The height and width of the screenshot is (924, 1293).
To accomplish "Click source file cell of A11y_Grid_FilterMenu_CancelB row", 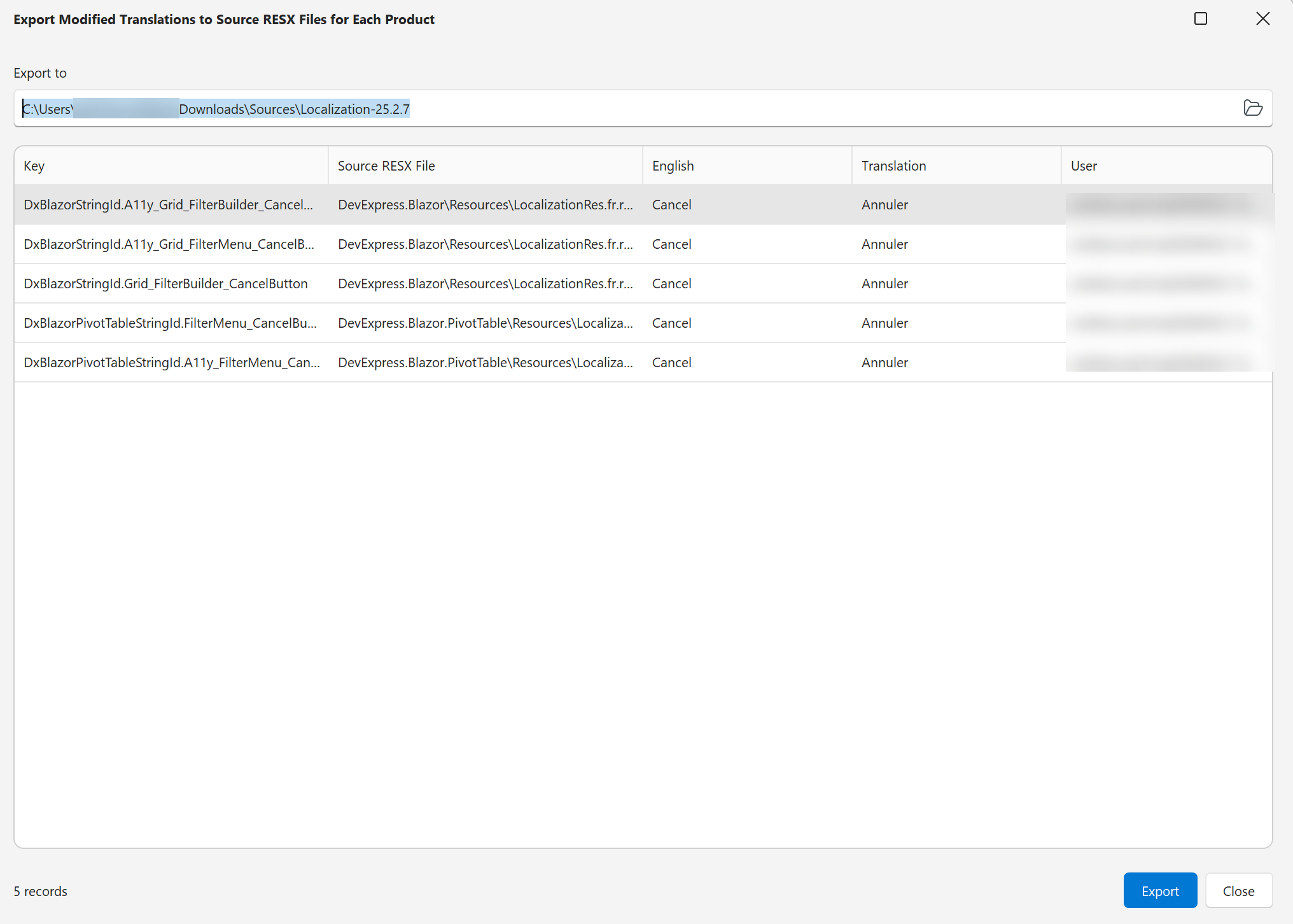I will [x=486, y=244].
